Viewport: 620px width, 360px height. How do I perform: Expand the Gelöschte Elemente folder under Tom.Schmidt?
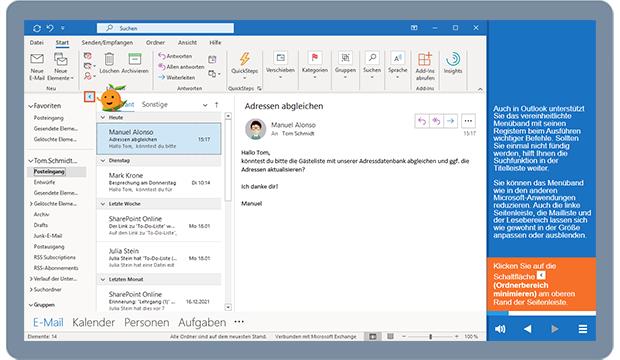31,203
